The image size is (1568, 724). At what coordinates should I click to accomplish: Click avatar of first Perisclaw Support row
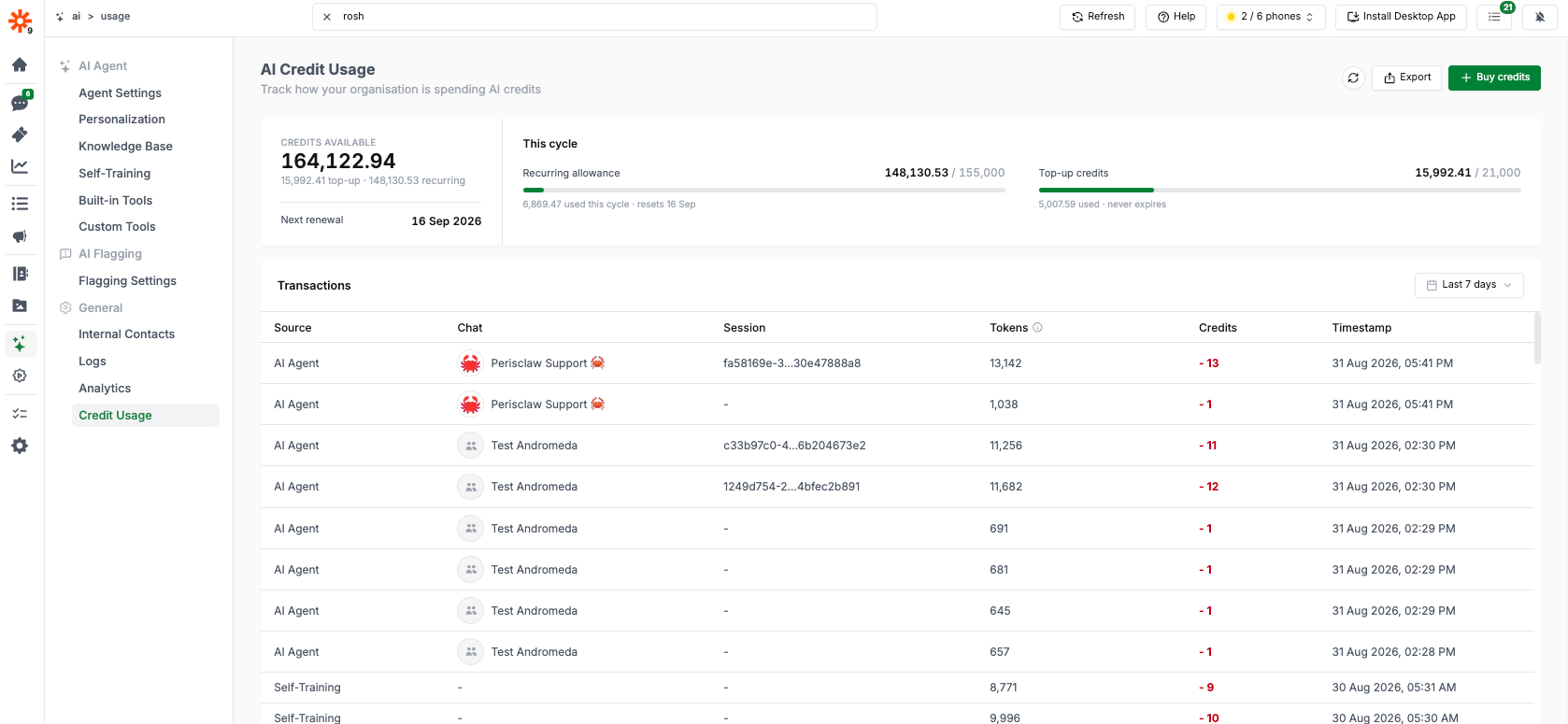tap(470, 363)
